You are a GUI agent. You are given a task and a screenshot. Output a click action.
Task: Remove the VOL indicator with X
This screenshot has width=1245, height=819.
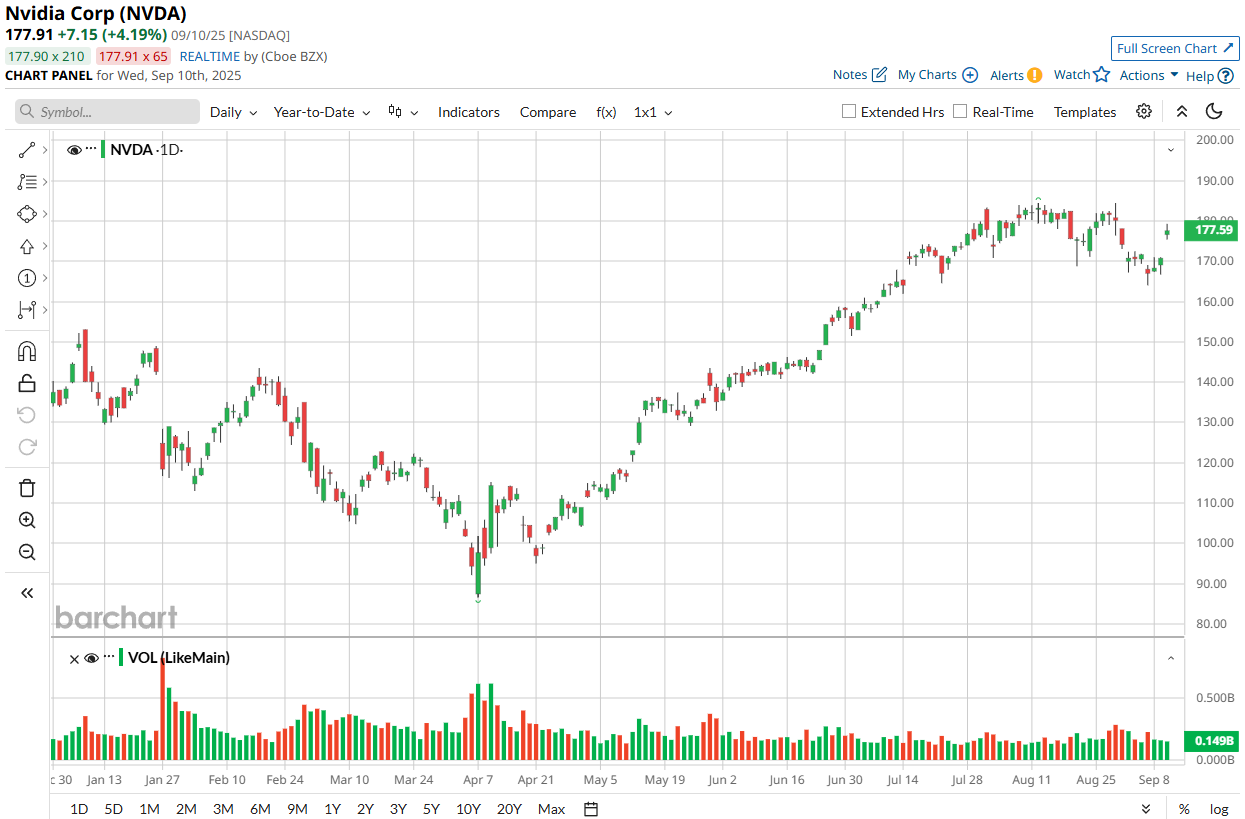[74, 658]
